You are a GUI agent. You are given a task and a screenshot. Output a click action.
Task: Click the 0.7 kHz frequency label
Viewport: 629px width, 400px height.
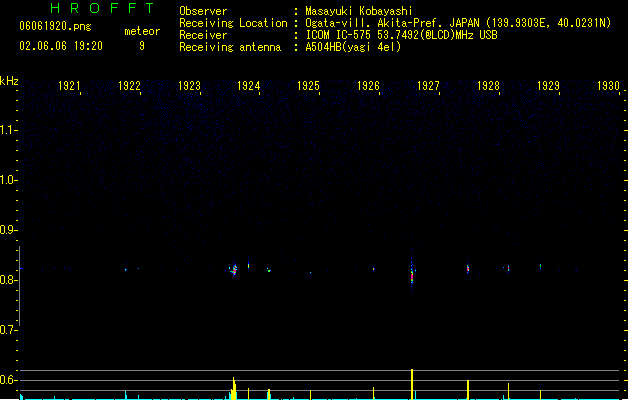coord(8,330)
